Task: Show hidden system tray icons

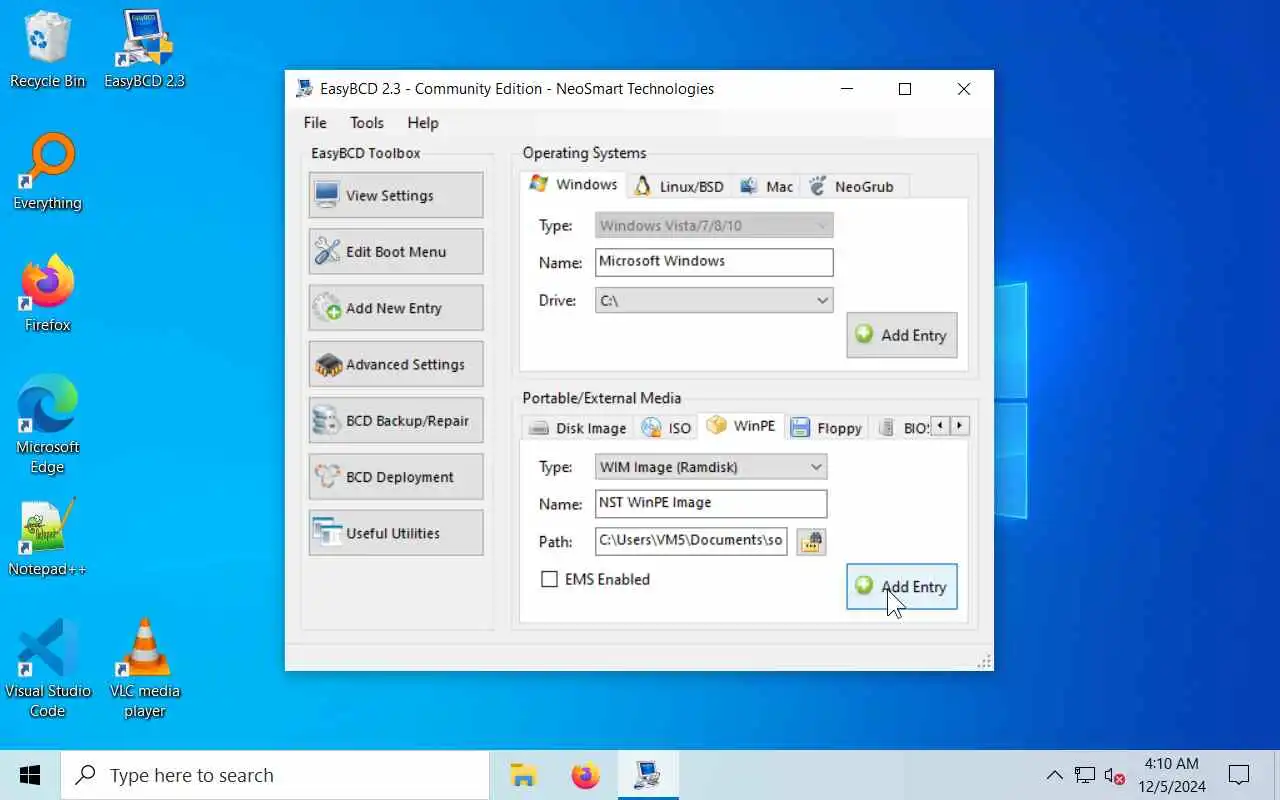Action: 1054,775
